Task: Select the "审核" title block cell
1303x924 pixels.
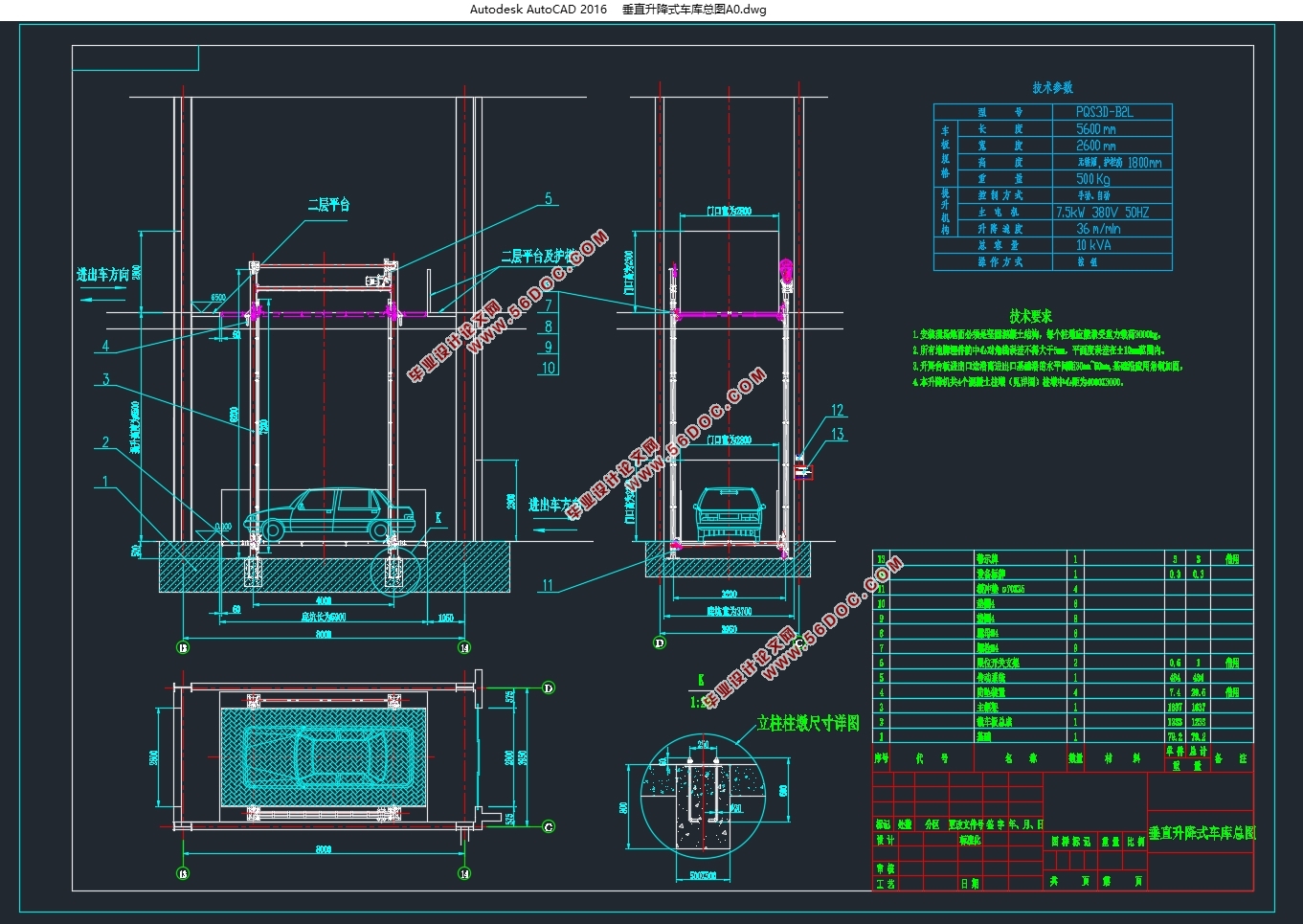Action: 885,868
